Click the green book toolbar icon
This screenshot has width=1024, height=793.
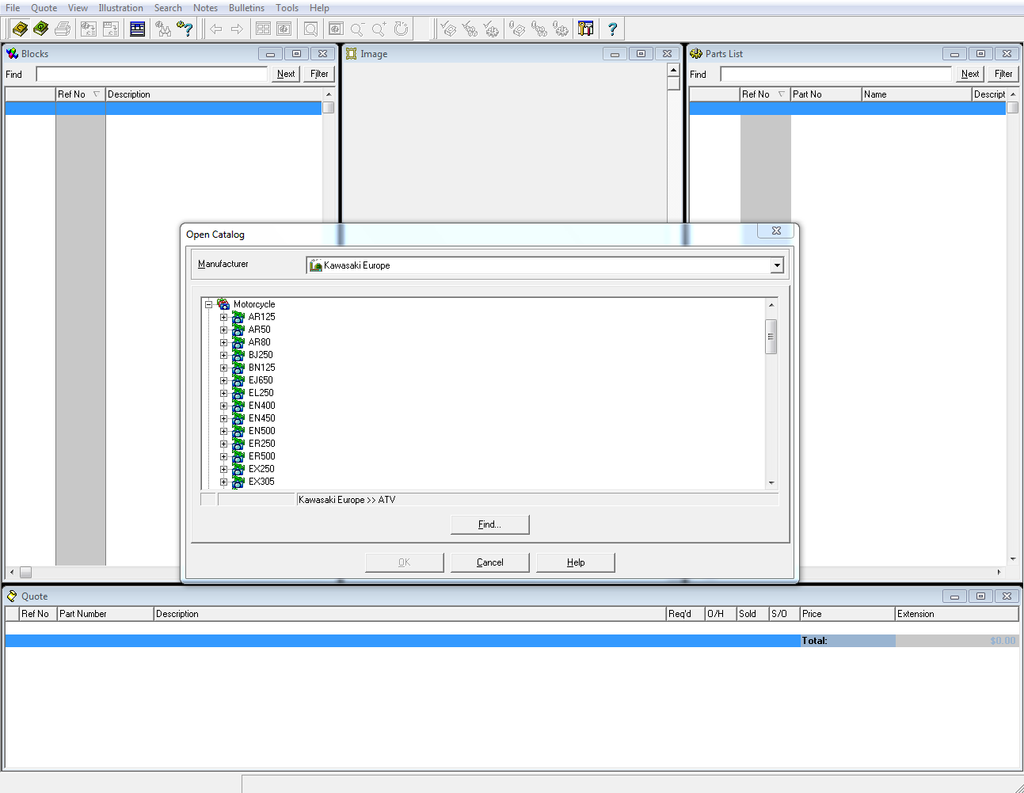point(41,29)
